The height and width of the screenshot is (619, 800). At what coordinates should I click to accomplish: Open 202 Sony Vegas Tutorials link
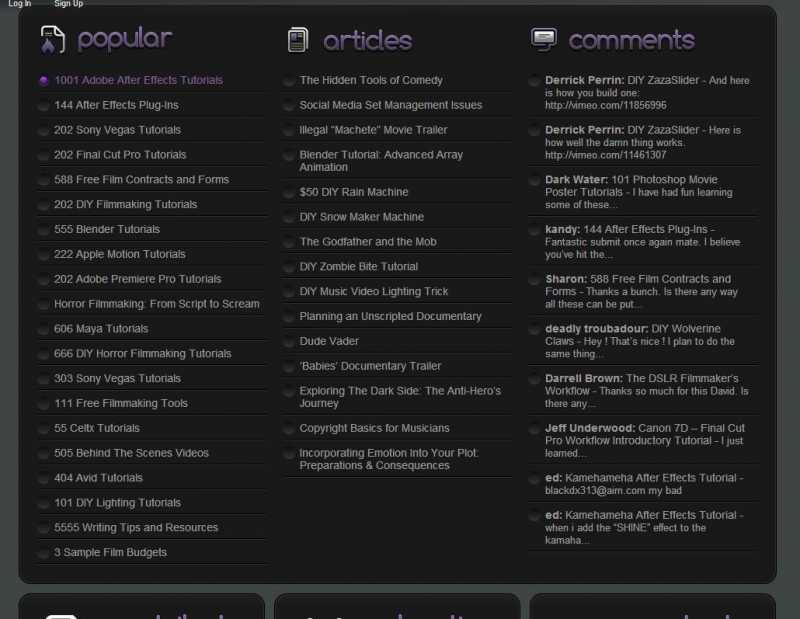click(117, 130)
